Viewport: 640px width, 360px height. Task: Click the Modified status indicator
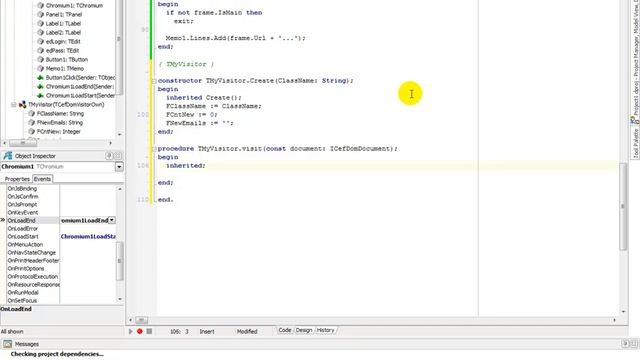tap(247, 331)
